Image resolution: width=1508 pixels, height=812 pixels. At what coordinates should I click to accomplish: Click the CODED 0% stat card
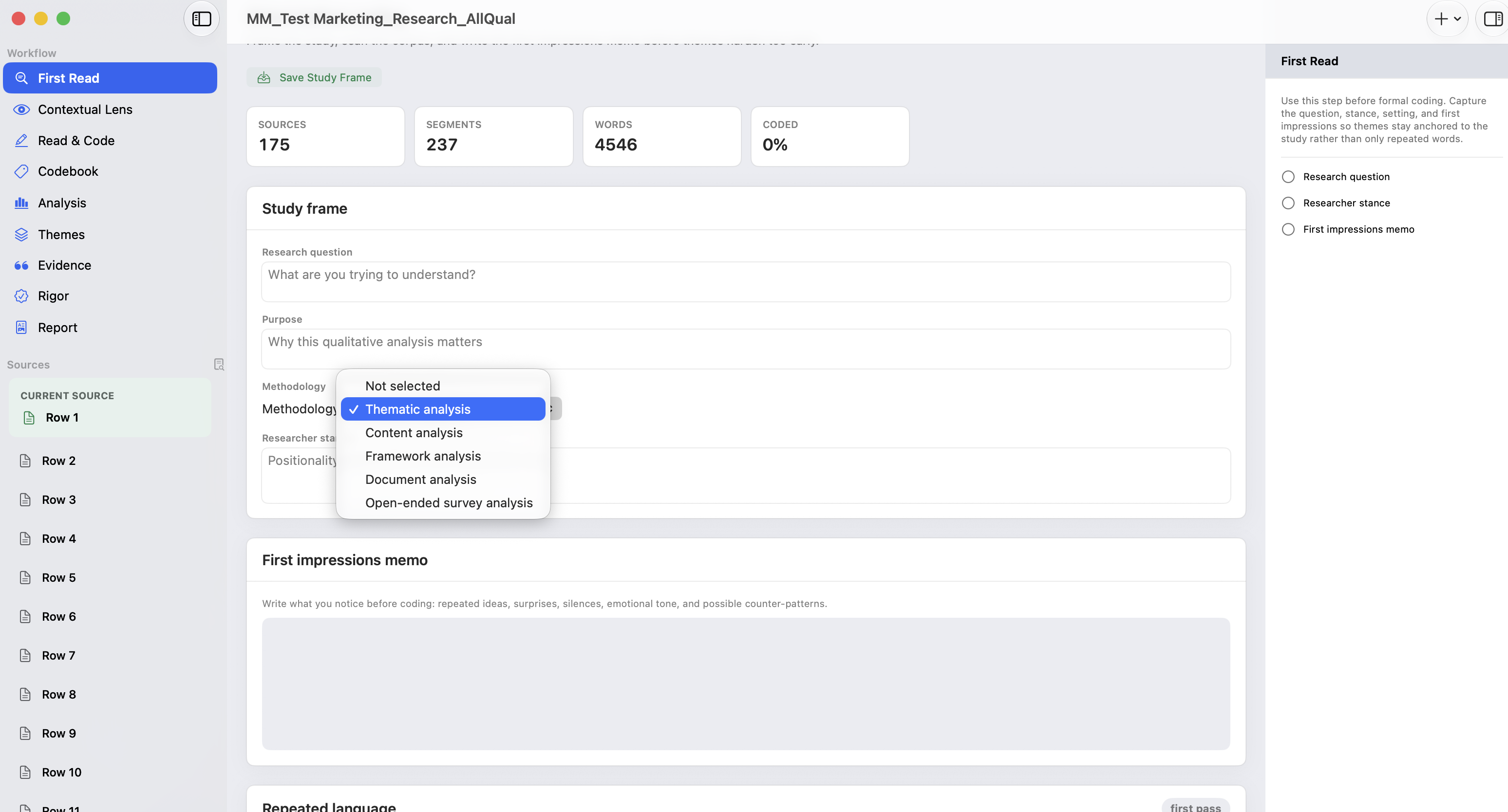click(x=830, y=136)
